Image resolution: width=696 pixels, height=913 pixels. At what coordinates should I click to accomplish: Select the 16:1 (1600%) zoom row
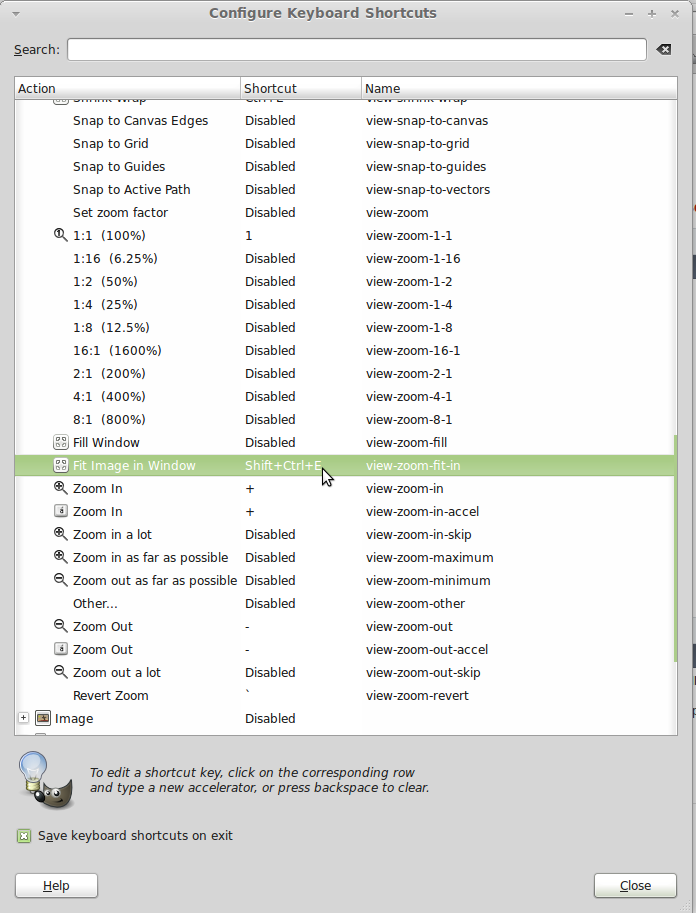tap(345, 351)
